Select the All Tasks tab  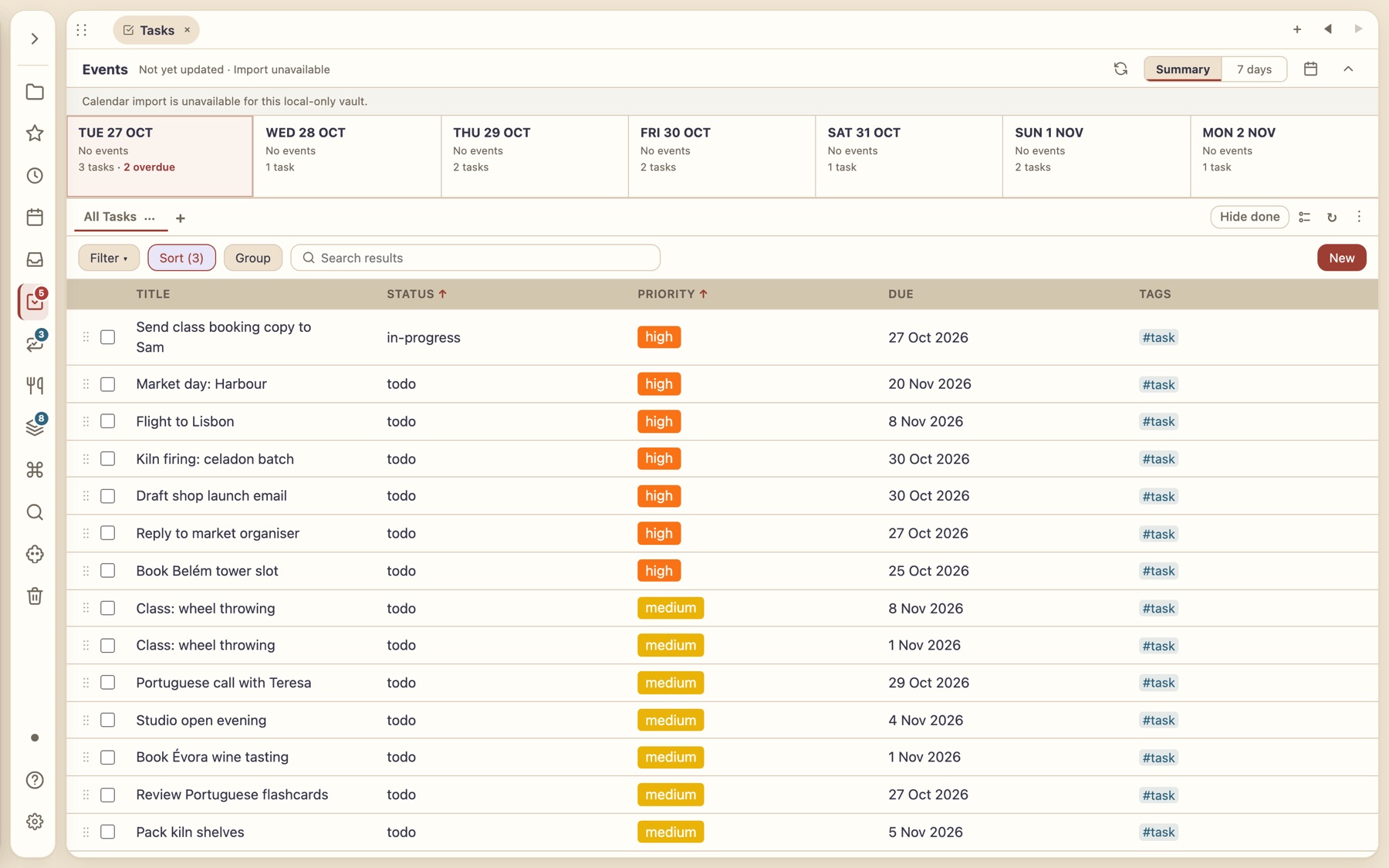110,217
